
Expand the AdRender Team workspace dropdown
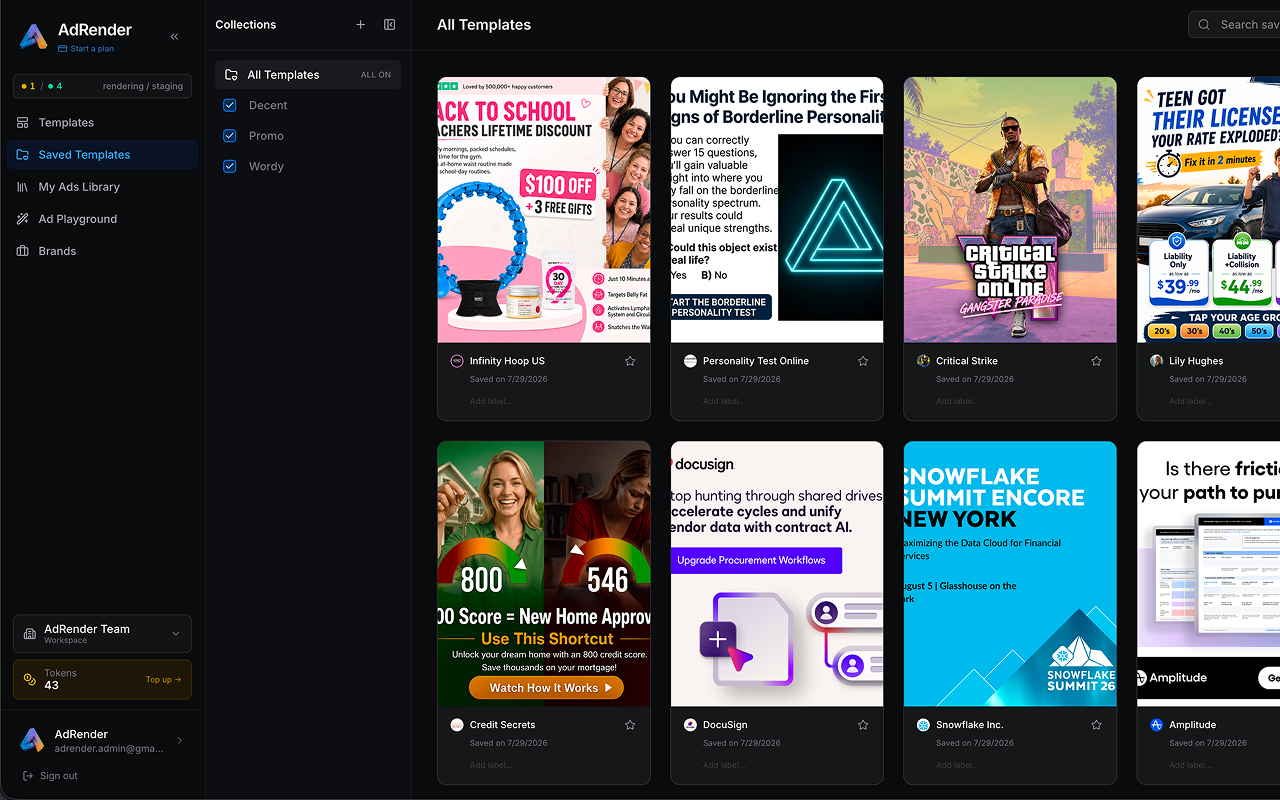click(x=176, y=634)
